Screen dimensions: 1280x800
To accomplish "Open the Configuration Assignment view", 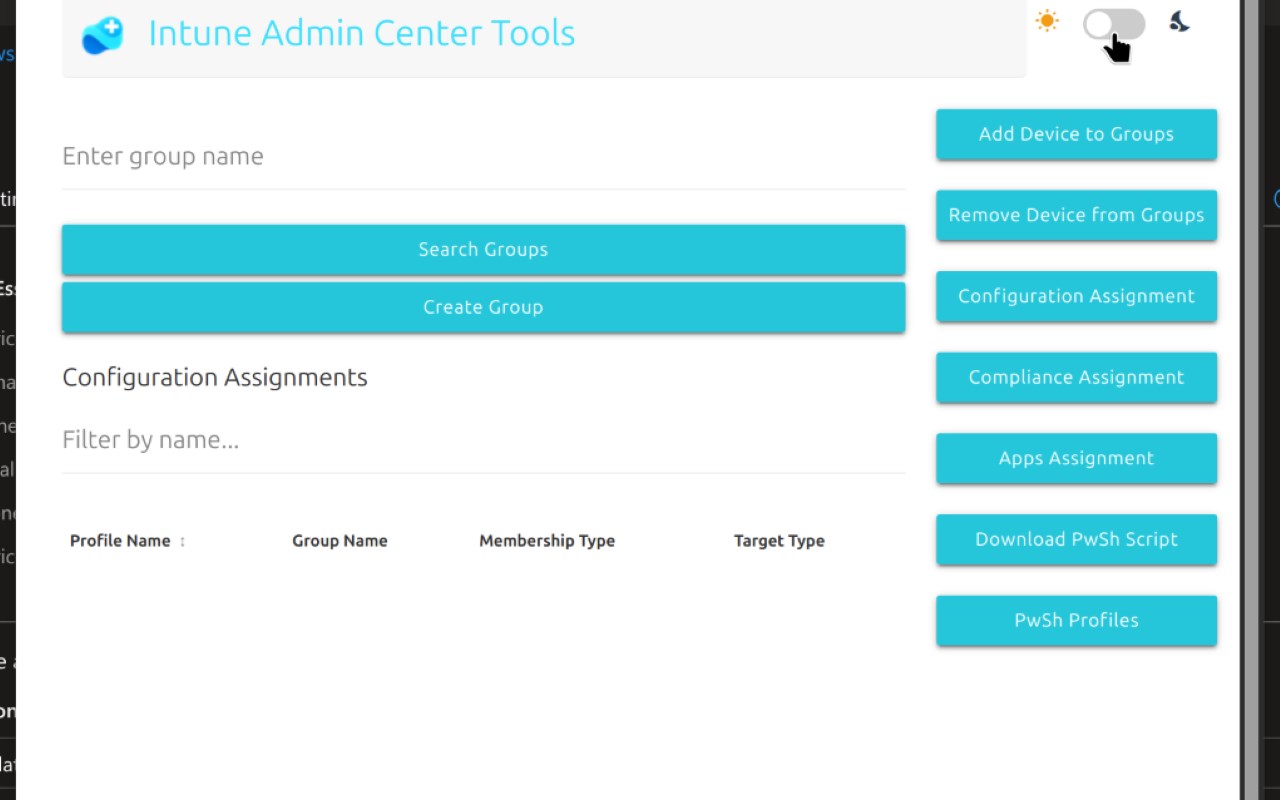I will point(1076,296).
